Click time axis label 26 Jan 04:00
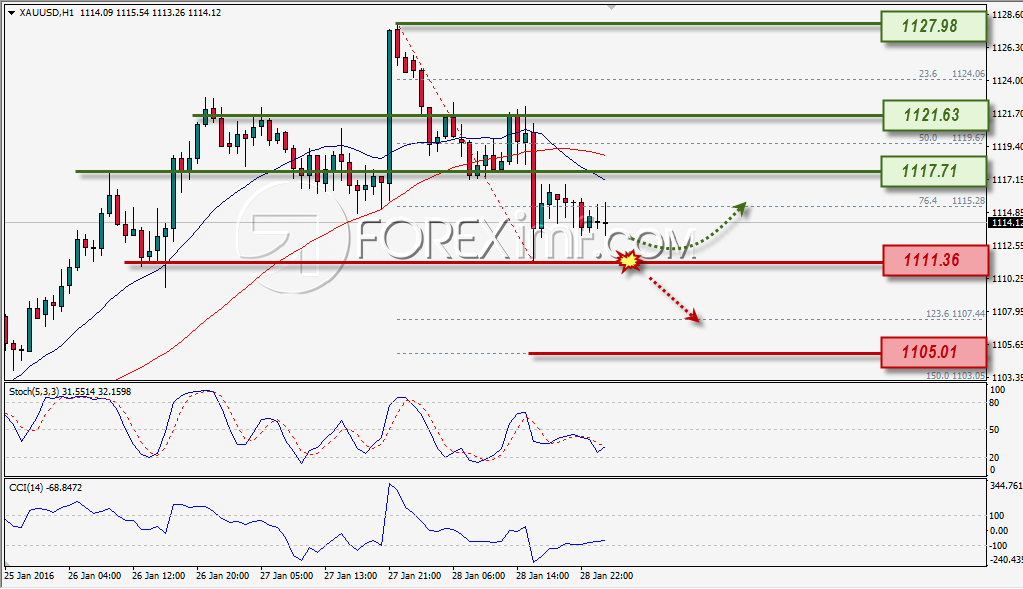The height and width of the screenshot is (589, 1023). pos(94,576)
